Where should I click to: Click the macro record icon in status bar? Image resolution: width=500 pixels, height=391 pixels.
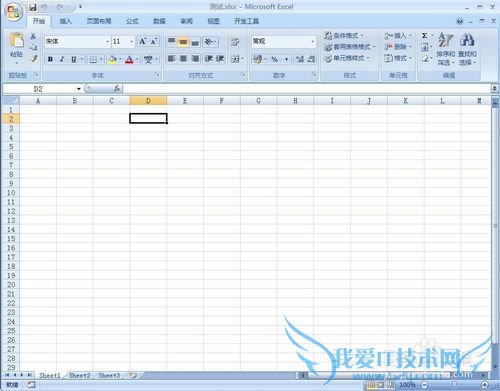tap(31, 385)
